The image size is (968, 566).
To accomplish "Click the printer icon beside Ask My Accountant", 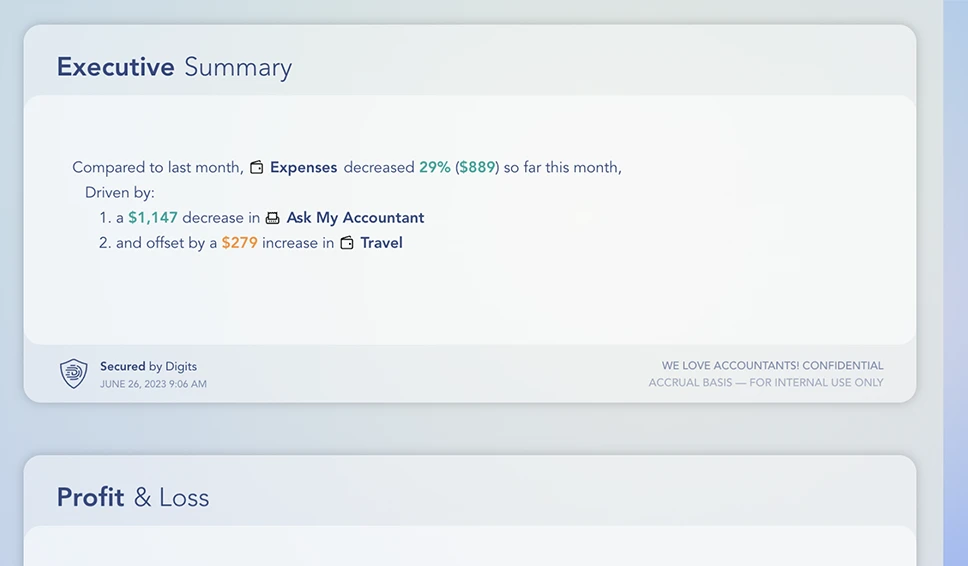I will [272, 218].
